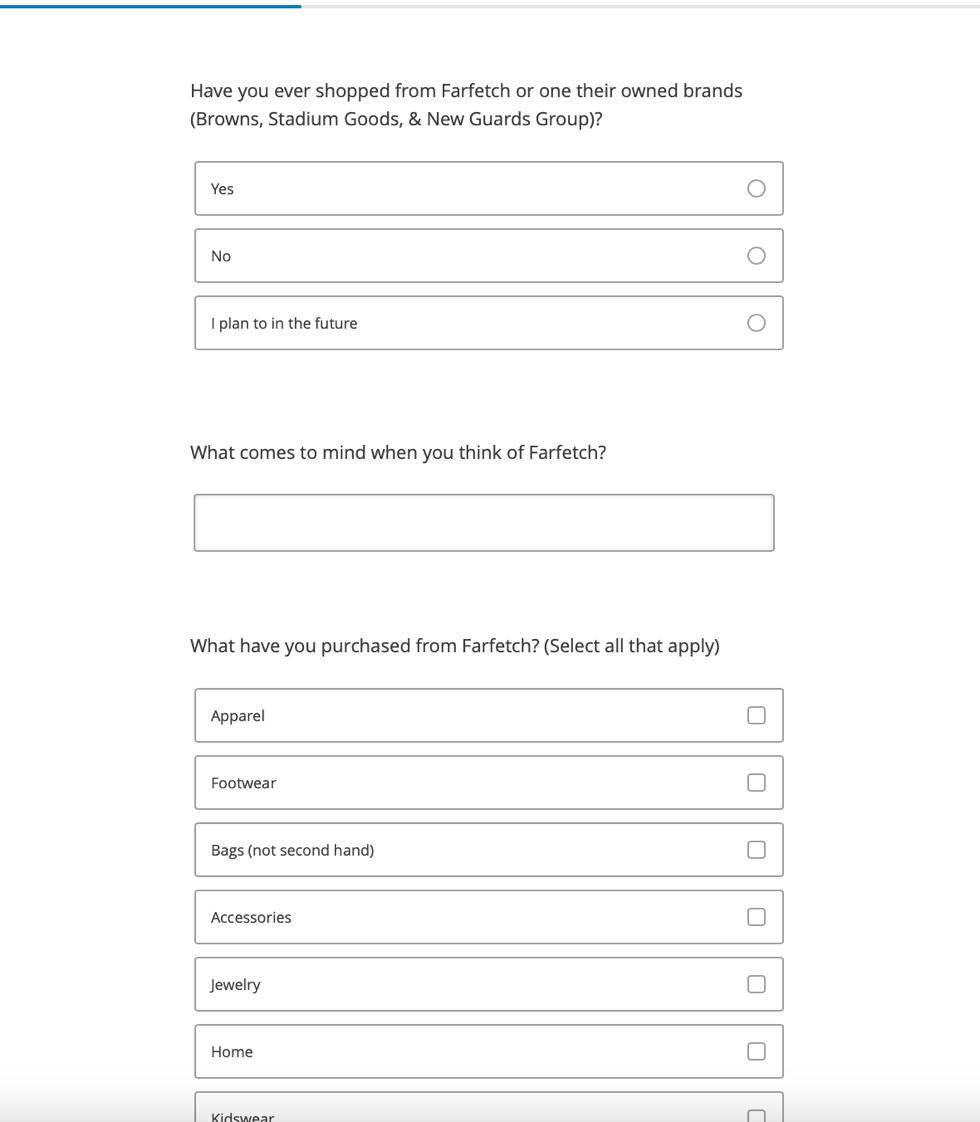The height and width of the screenshot is (1122, 980).
Task: Click the 'What have you purchased' question heading
Action: coord(455,646)
